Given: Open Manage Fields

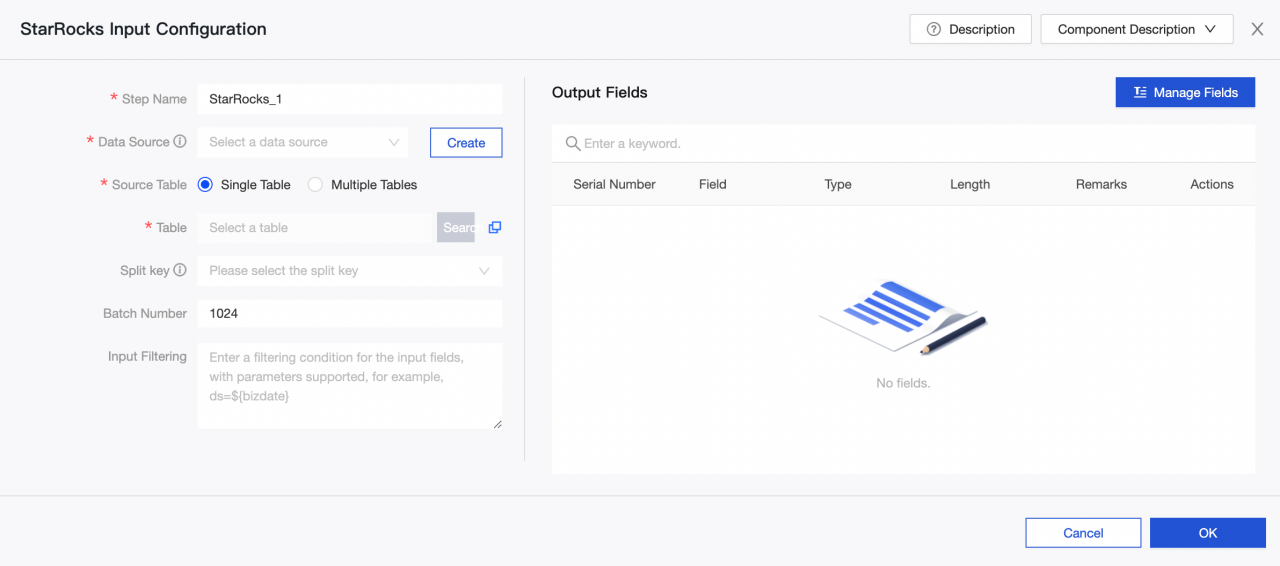Looking at the screenshot, I should tap(1185, 93).
